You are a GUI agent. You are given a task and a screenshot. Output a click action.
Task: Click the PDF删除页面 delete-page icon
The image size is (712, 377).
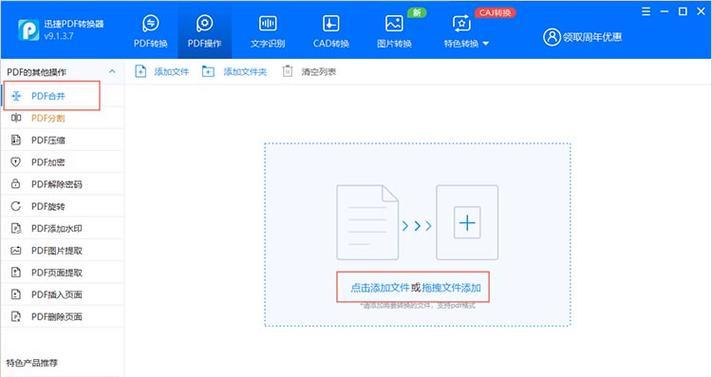[x=16, y=317]
